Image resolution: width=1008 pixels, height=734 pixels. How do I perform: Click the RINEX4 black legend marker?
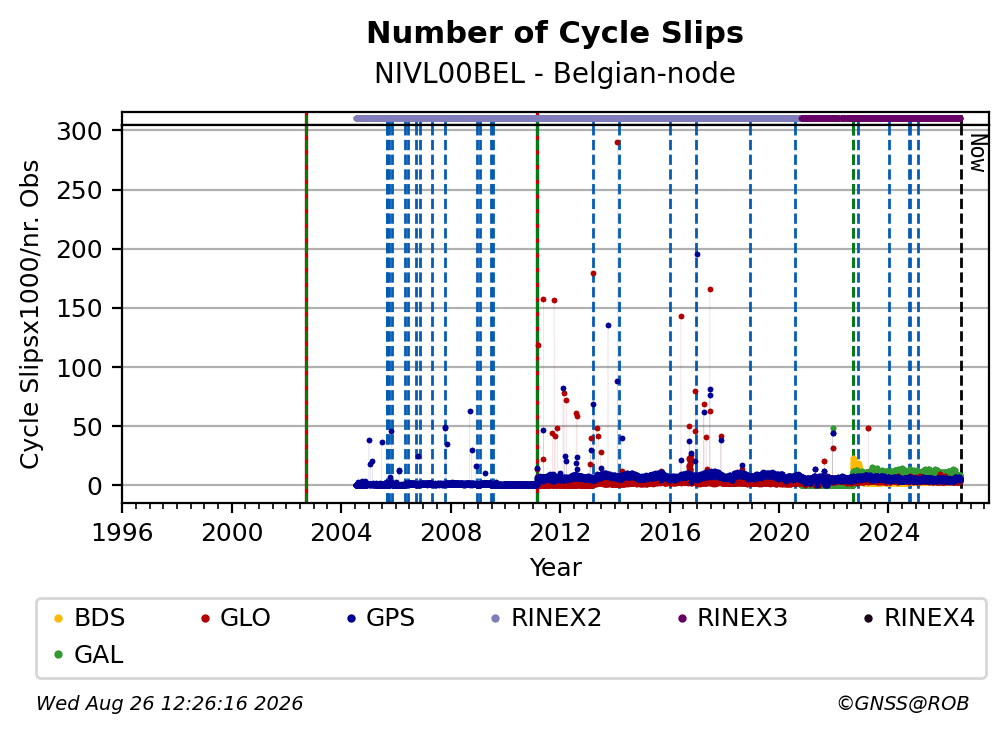tap(868, 619)
